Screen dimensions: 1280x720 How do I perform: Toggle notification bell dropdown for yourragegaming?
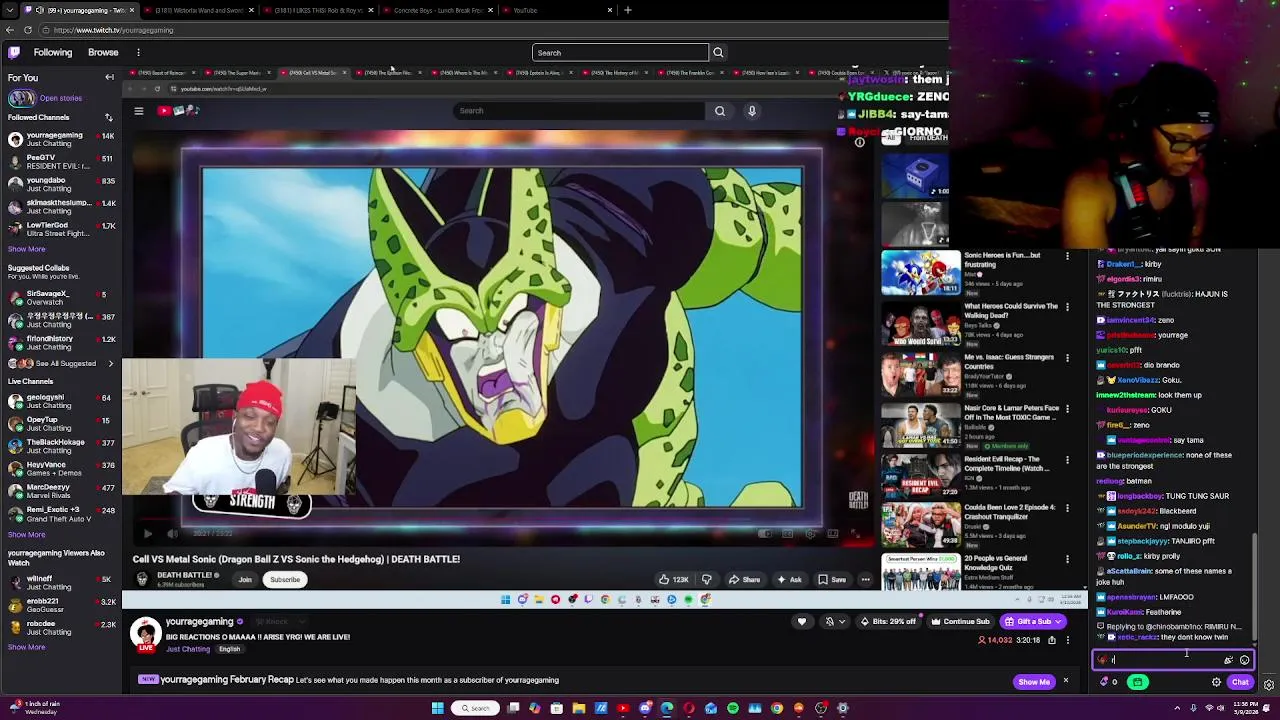tap(834, 622)
